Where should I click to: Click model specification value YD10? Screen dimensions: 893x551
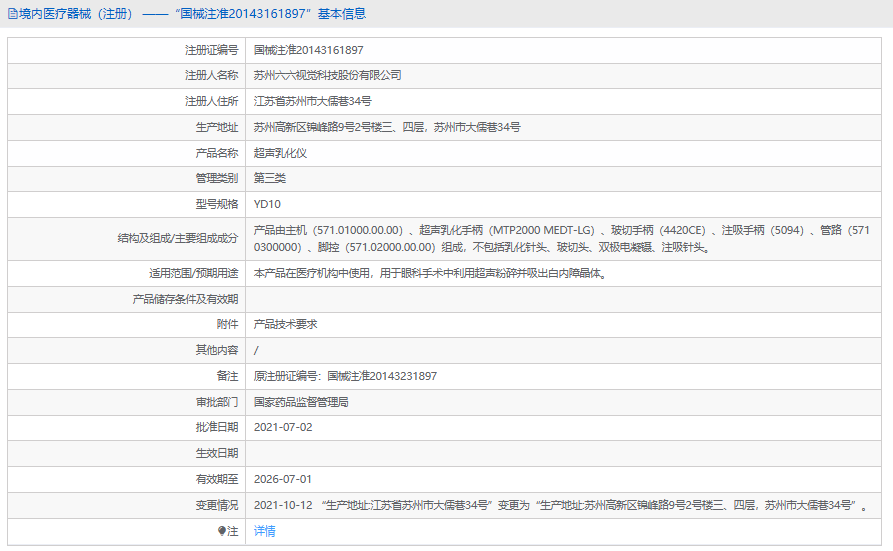coord(268,205)
